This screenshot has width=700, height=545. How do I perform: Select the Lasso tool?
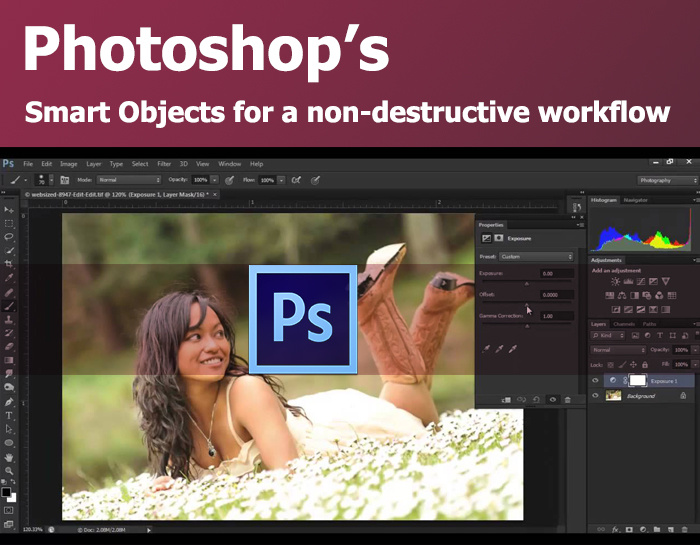(8, 237)
